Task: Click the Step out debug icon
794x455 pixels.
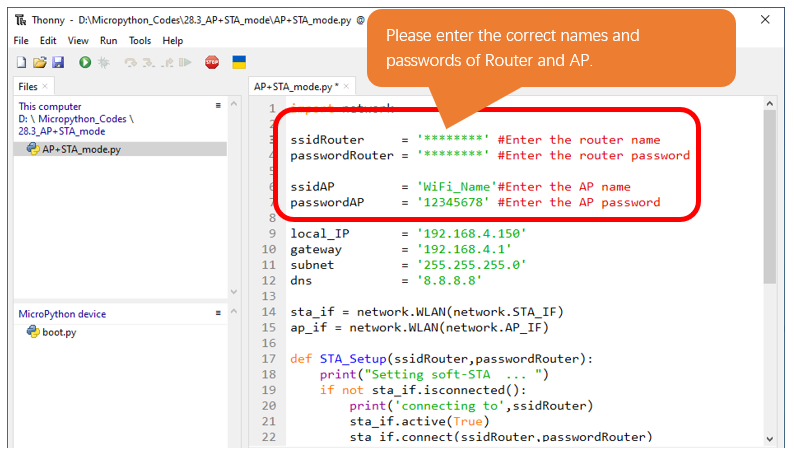Action: [167, 62]
